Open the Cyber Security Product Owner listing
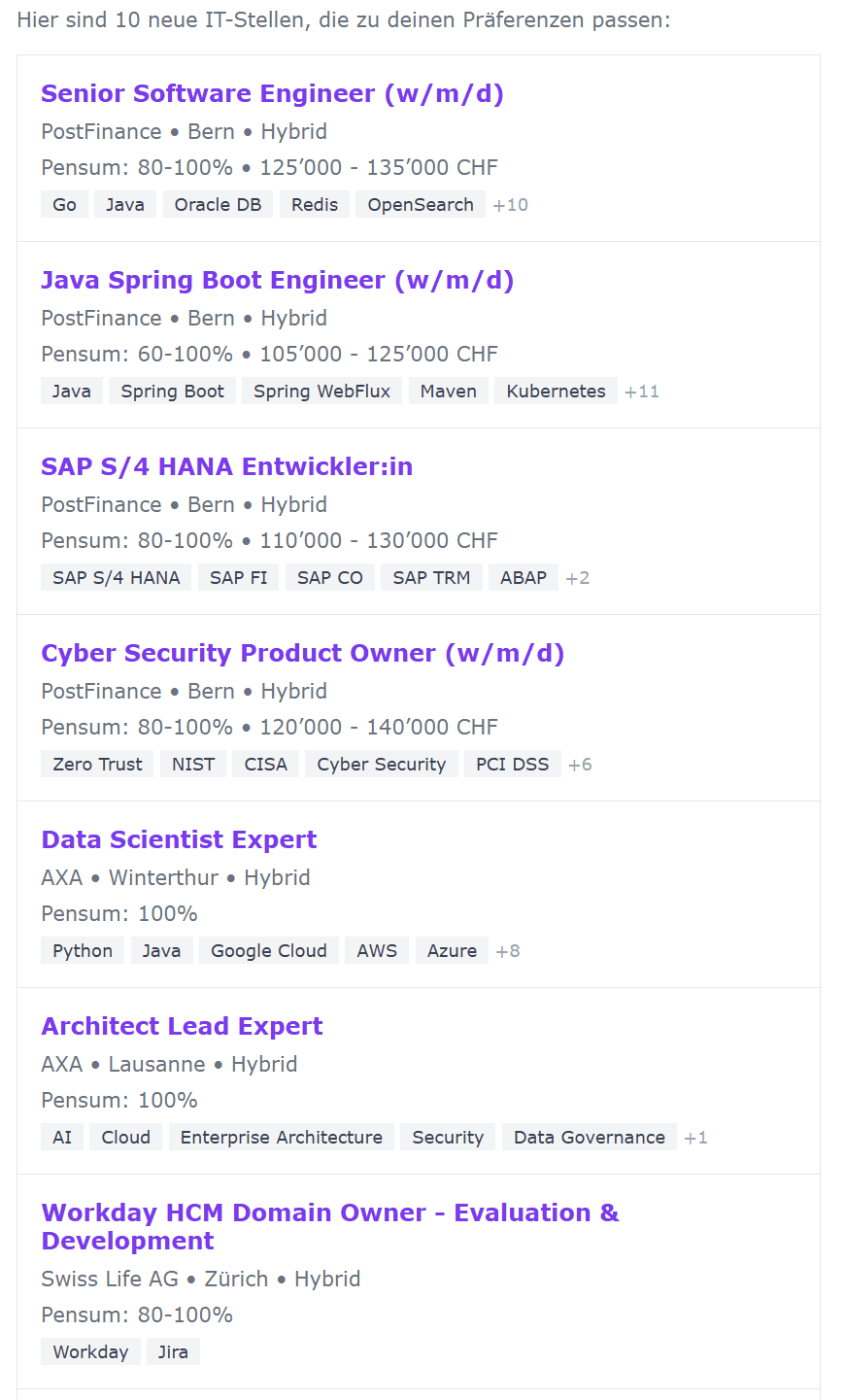 pyautogui.click(x=302, y=653)
